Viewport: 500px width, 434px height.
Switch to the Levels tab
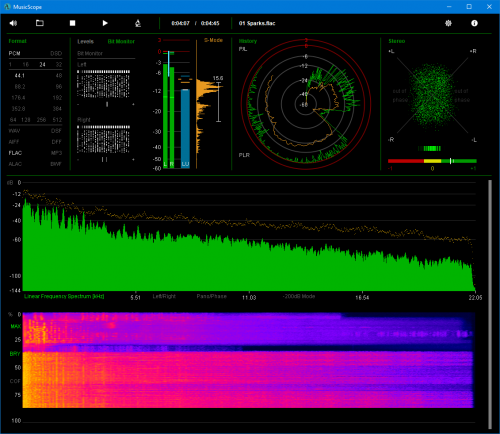[x=85, y=41]
